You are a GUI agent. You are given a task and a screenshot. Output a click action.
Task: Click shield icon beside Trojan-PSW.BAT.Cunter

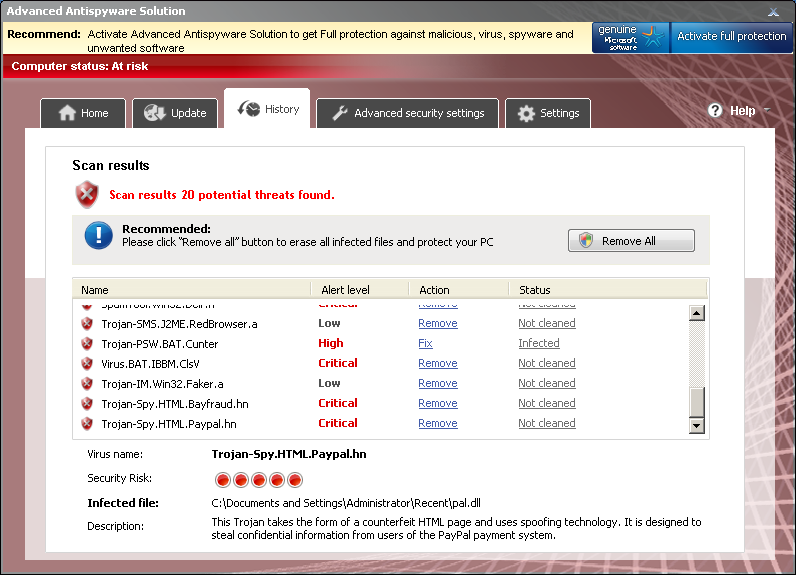87,344
